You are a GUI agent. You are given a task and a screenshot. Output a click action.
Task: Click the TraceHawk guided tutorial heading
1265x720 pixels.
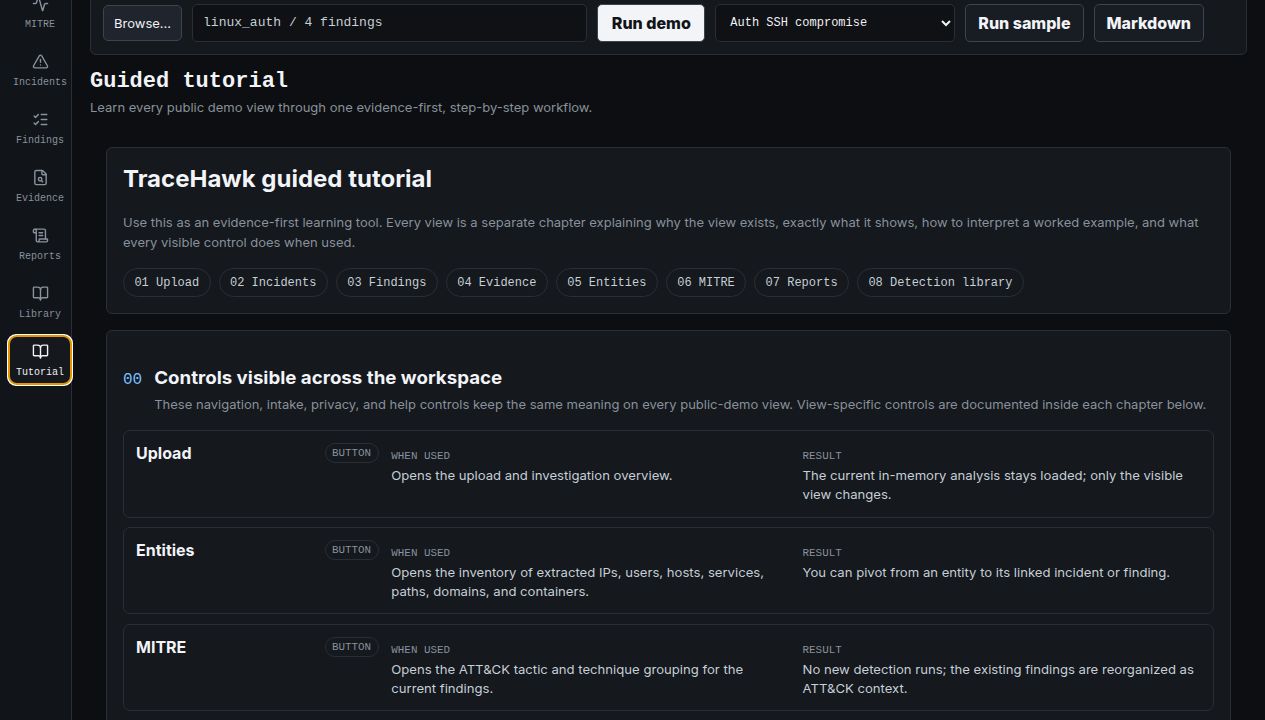pos(278,179)
